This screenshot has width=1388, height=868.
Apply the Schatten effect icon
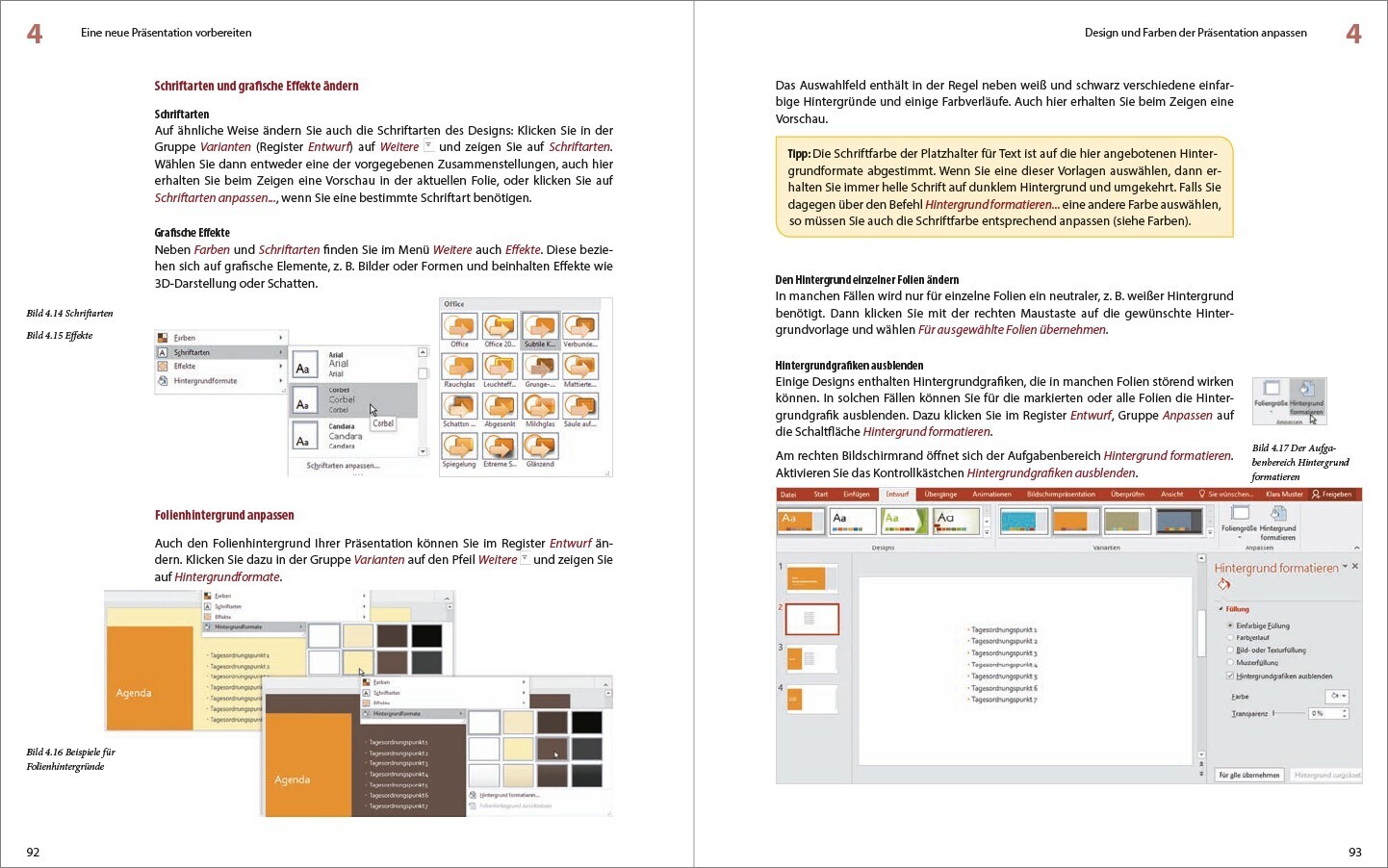(459, 411)
